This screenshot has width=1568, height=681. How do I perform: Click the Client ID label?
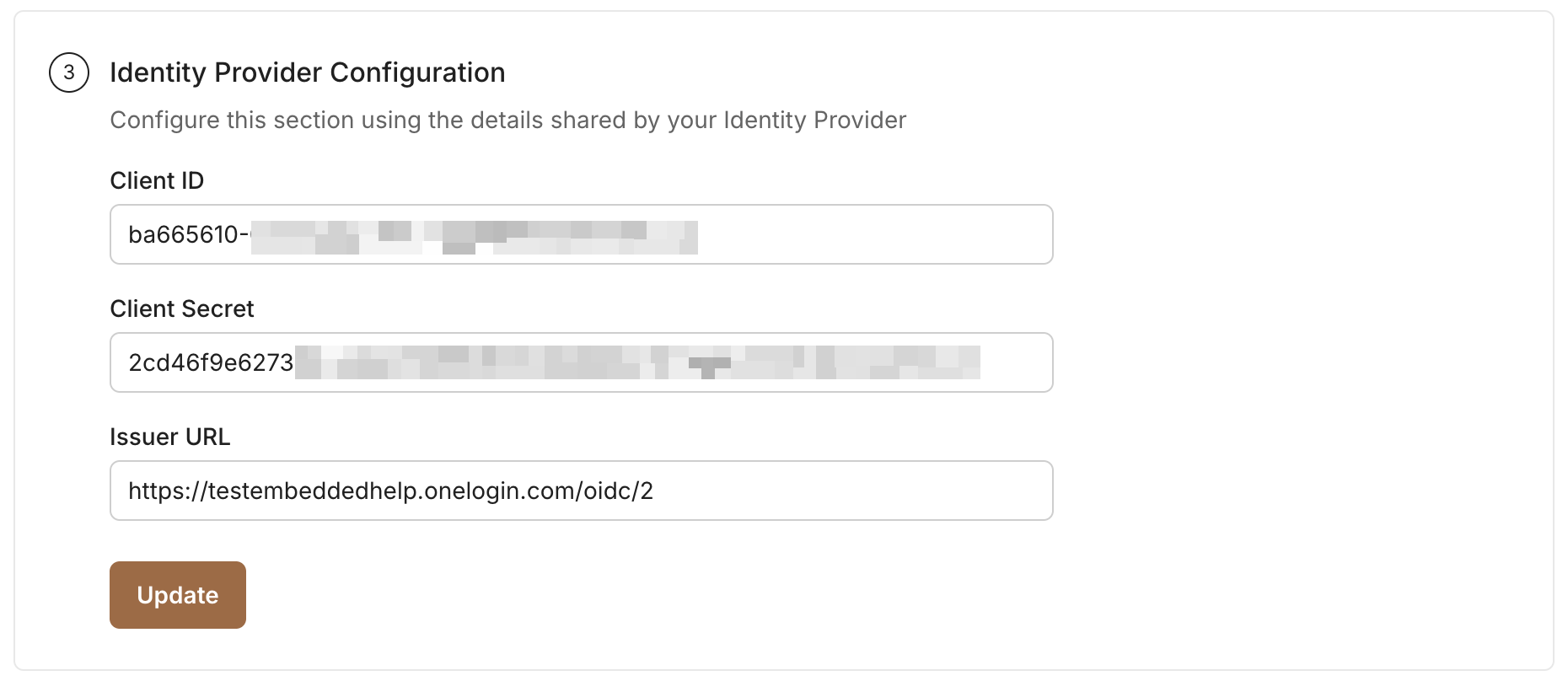click(x=157, y=180)
